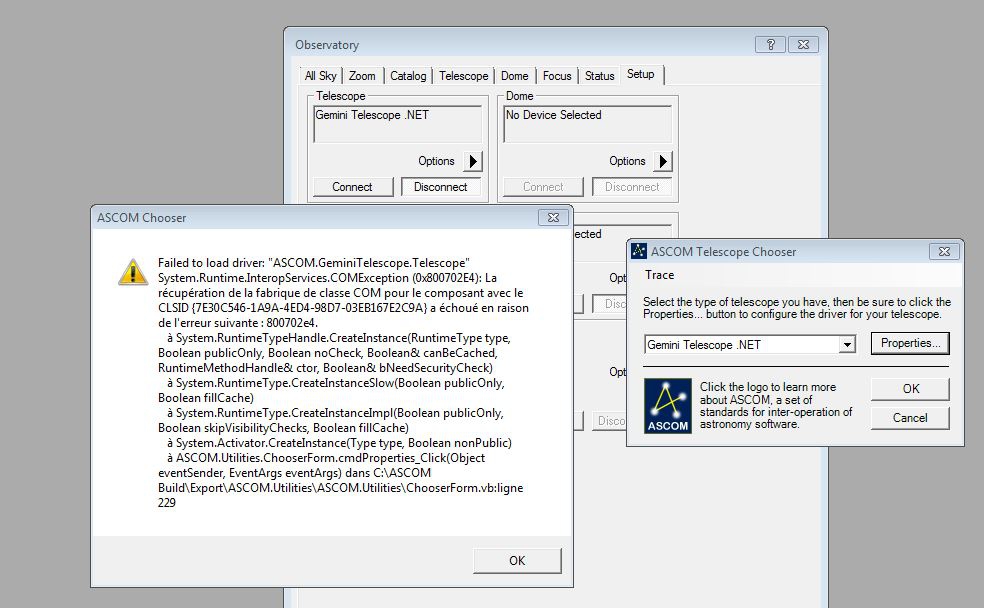Open the driver Properties... button
Screen dimensions: 984x608
click(x=910, y=343)
